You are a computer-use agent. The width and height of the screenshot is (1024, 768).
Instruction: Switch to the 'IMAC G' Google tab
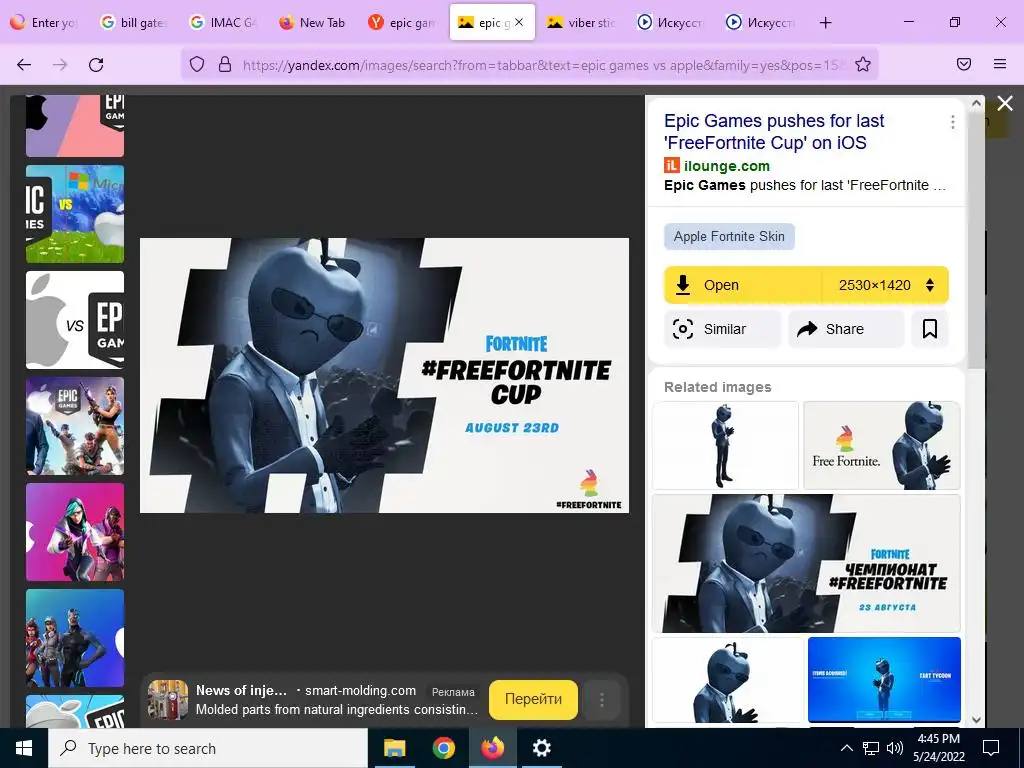click(223, 23)
